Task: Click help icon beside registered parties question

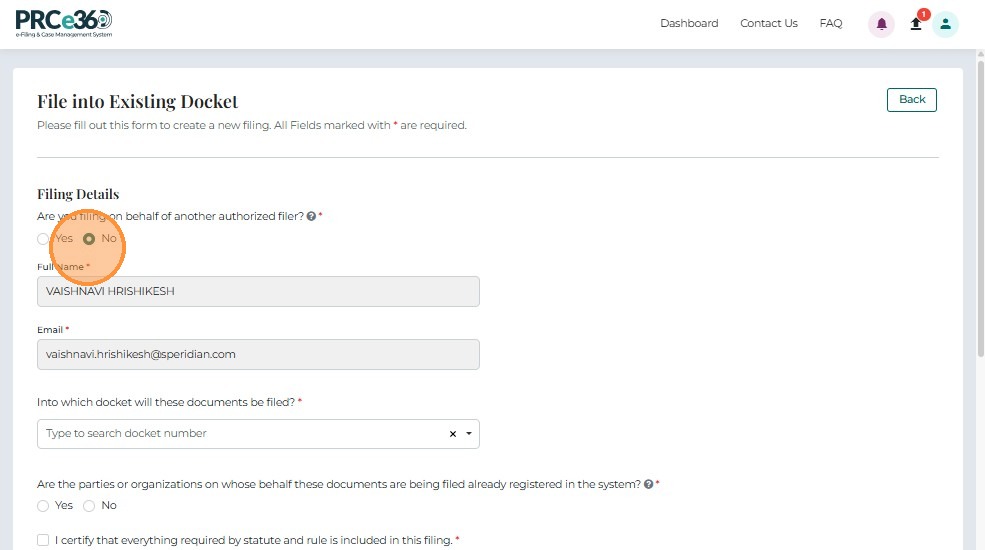Action: (x=649, y=484)
